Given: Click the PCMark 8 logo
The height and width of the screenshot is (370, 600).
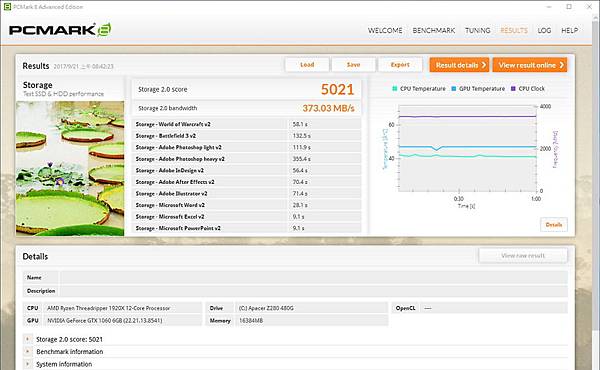Looking at the screenshot, I should (x=60, y=30).
